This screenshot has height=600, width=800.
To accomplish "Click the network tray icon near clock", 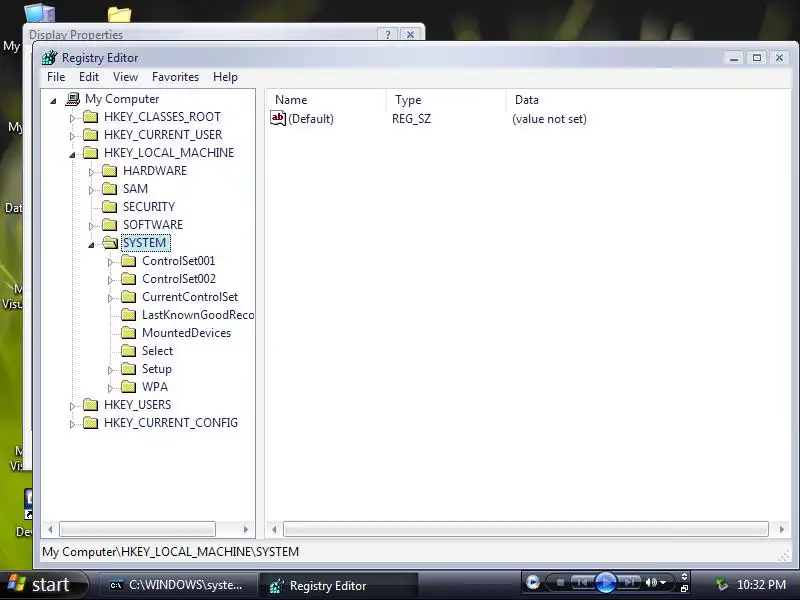I will click(x=721, y=584).
